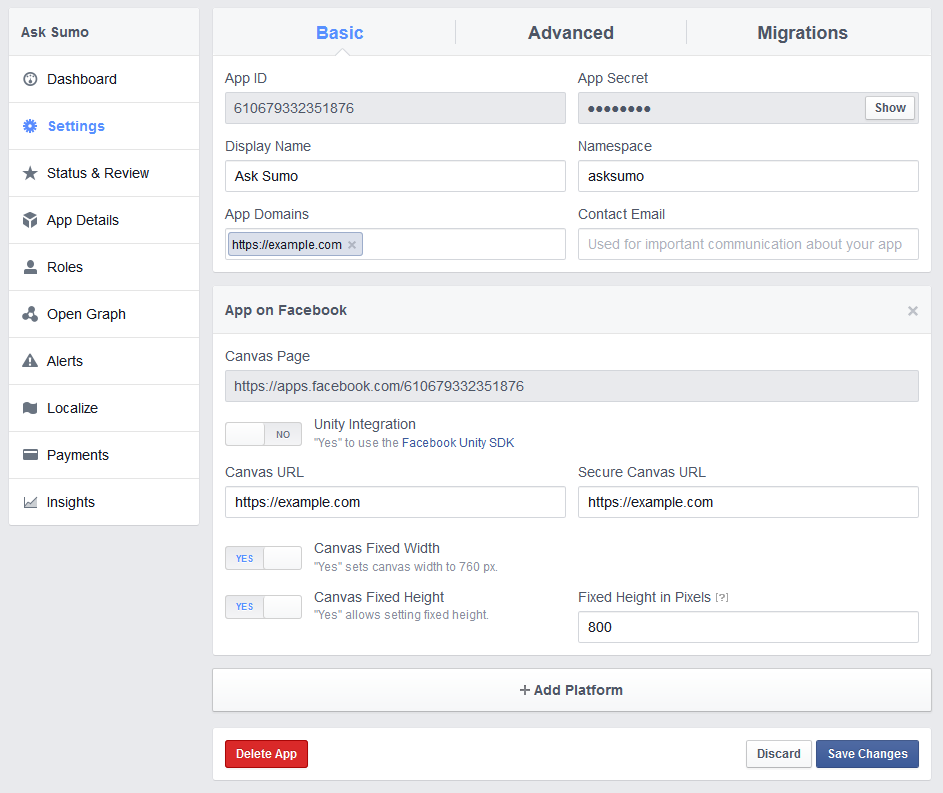This screenshot has width=943, height=793.
Task: Focus the Contact Email field
Action: [x=748, y=244]
